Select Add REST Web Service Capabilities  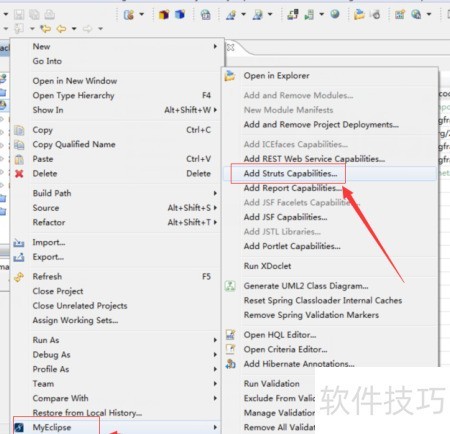314,159
